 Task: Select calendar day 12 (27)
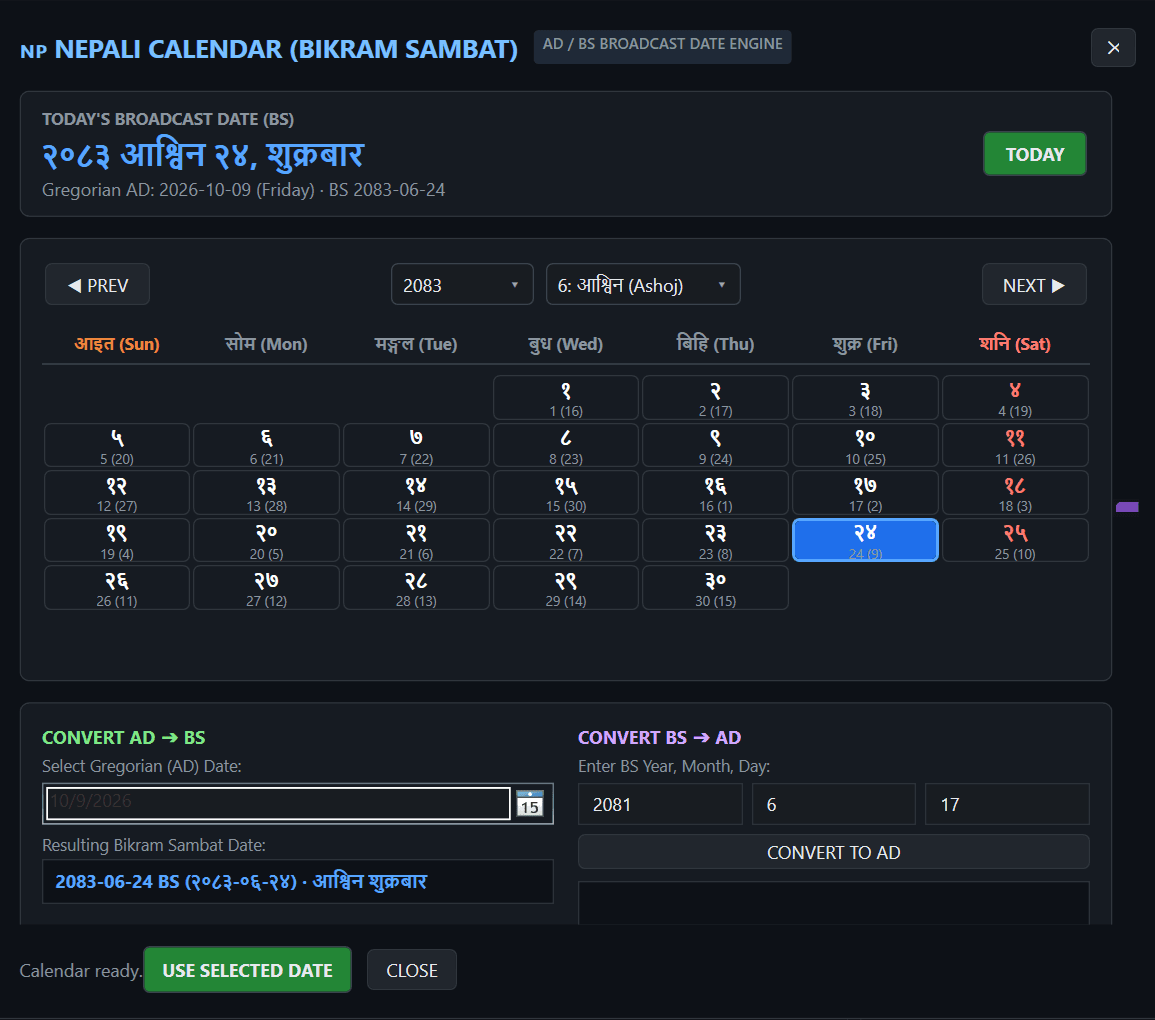[117, 493]
